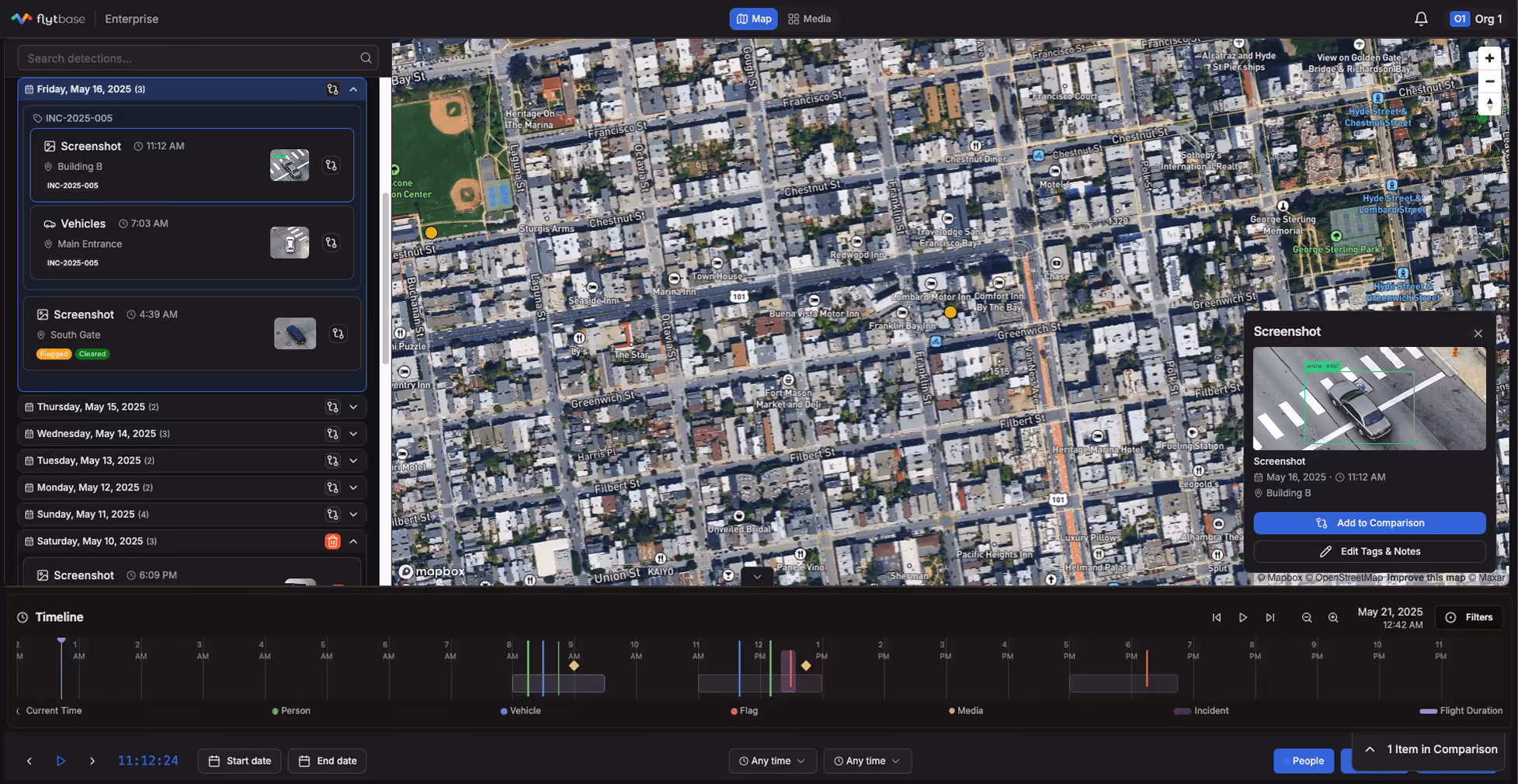Play the timeline

(1243, 618)
